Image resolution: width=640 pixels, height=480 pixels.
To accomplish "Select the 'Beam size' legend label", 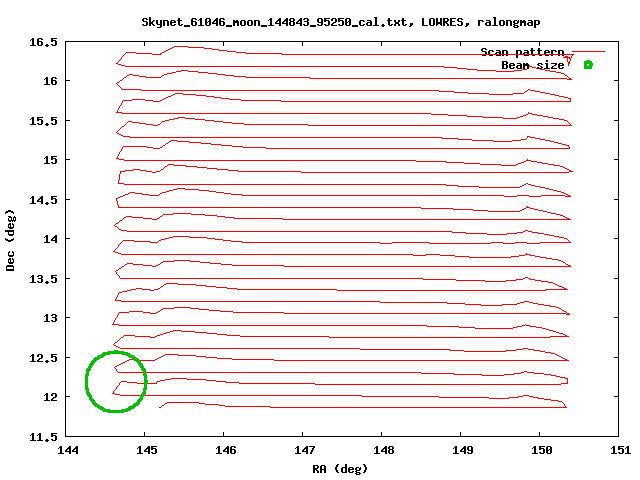I will click(x=533, y=65).
